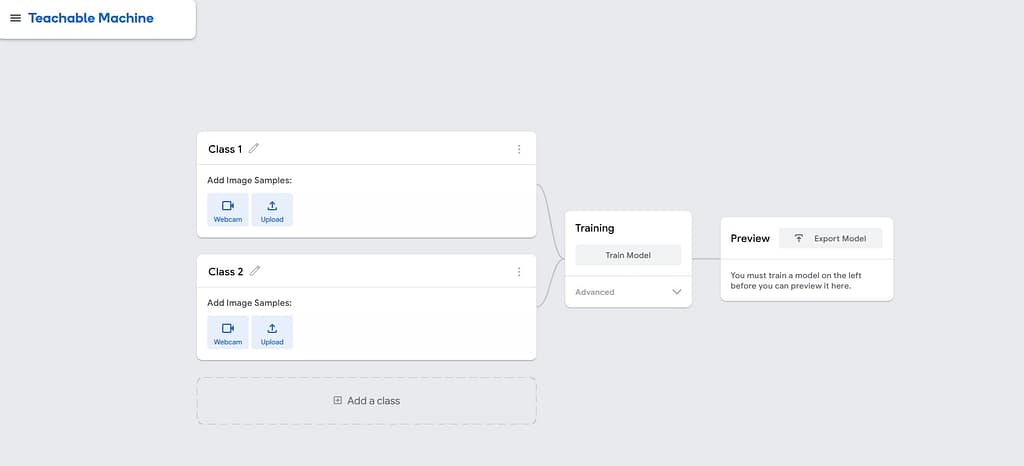
Task: Select the Class 2 name text
Action: coord(225,271)
